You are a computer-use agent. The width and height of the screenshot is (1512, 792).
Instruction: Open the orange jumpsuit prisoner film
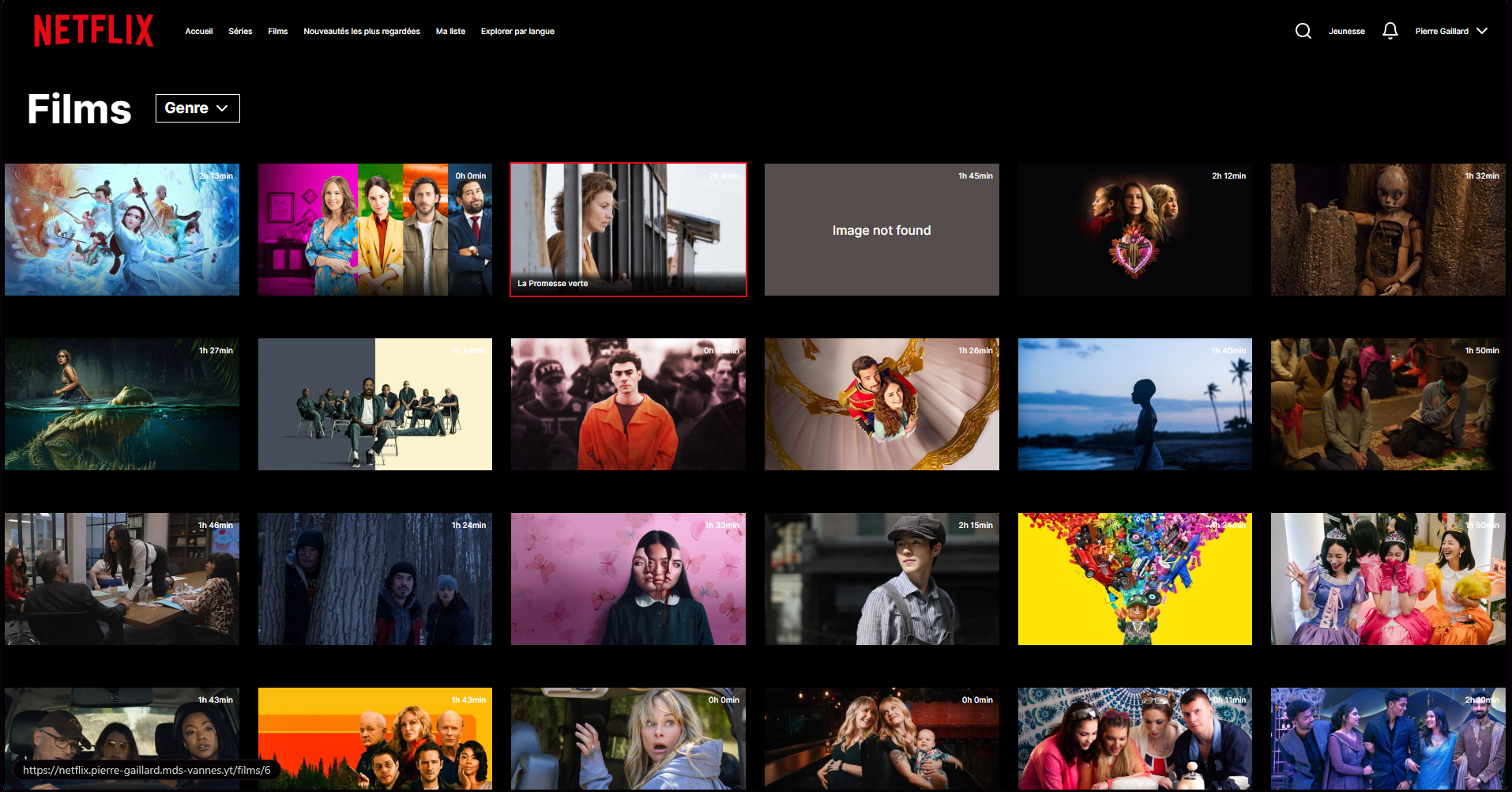tap(628, 404)
